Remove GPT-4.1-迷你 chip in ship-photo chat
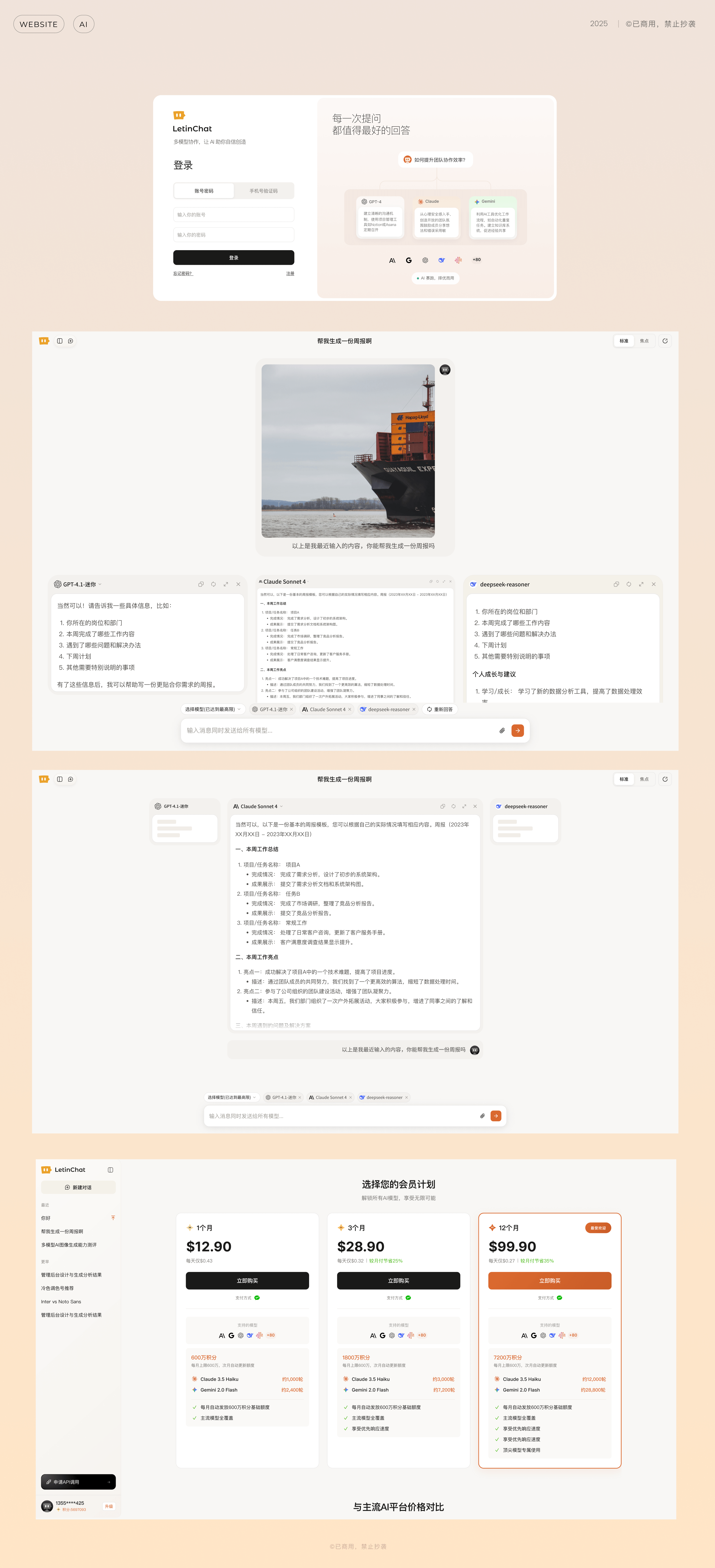Image resolution: width=715 pixels, height=1568 pixels. [x=291, y=709]
